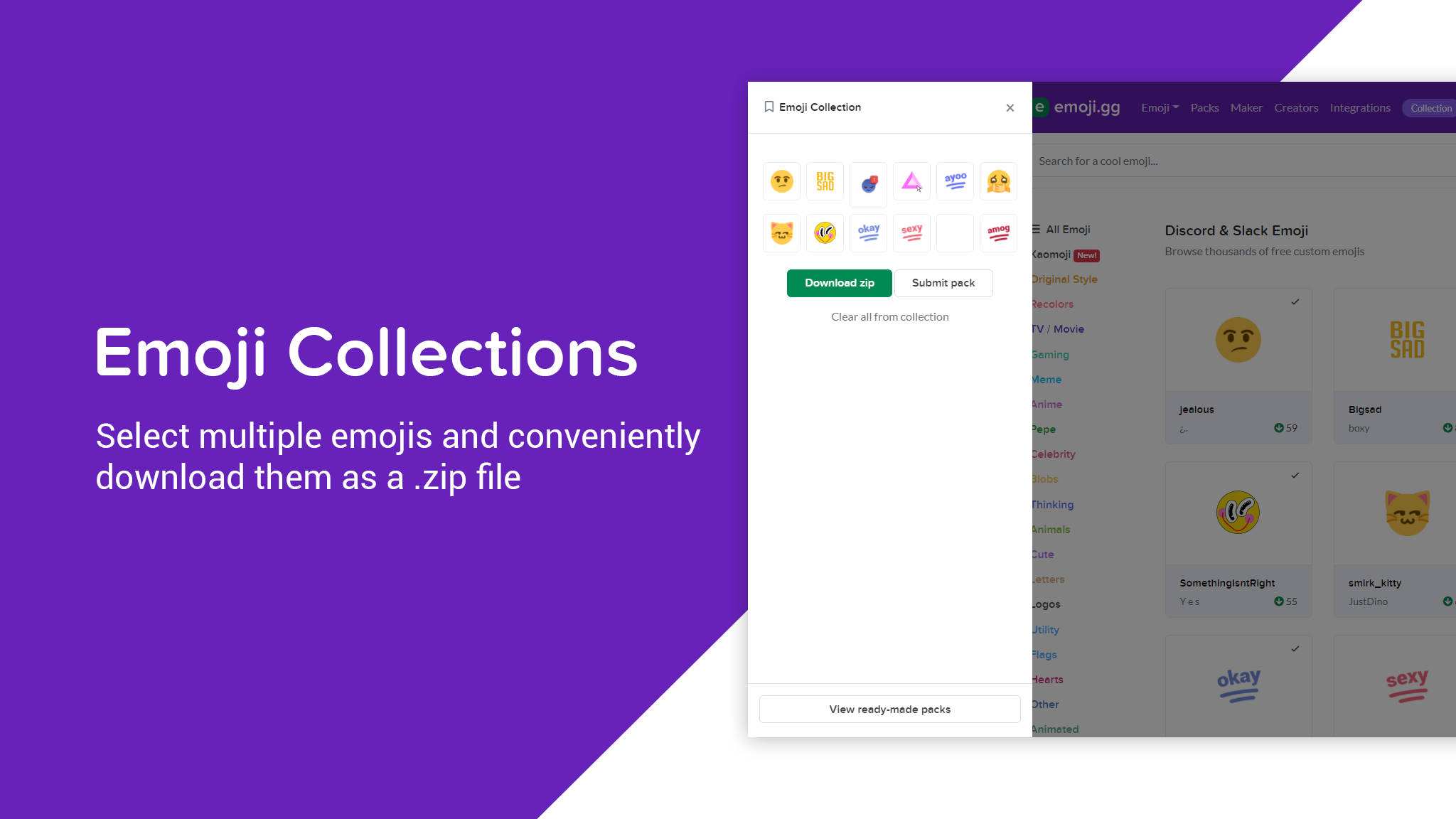The width and height of the screenshot is (1456, 819).
Task: Click the View ready-made packs button
Action: pos(890,709)
